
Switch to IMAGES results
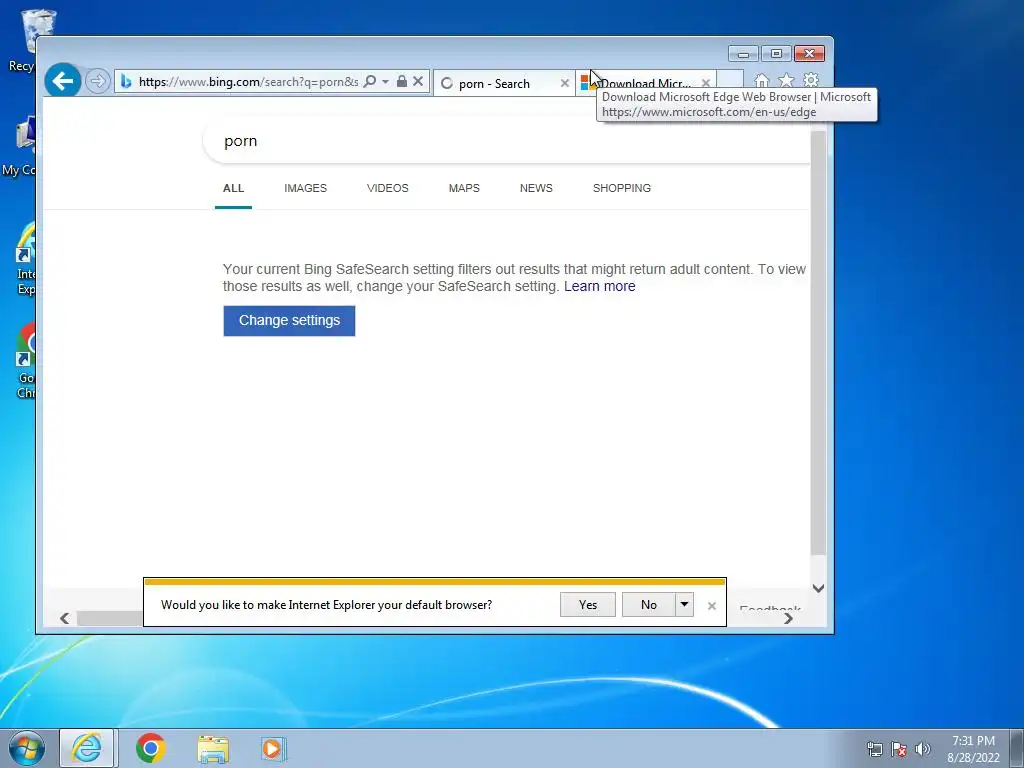306,188
